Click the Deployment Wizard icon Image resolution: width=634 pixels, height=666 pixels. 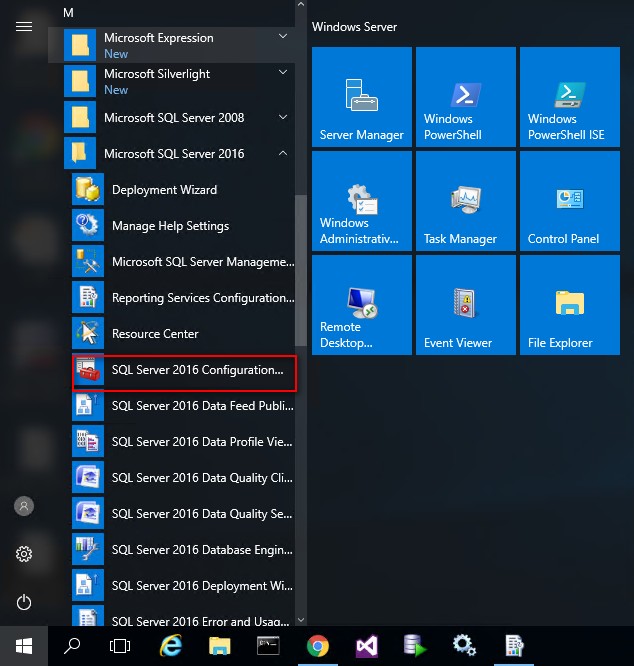(x=88, y=189)
